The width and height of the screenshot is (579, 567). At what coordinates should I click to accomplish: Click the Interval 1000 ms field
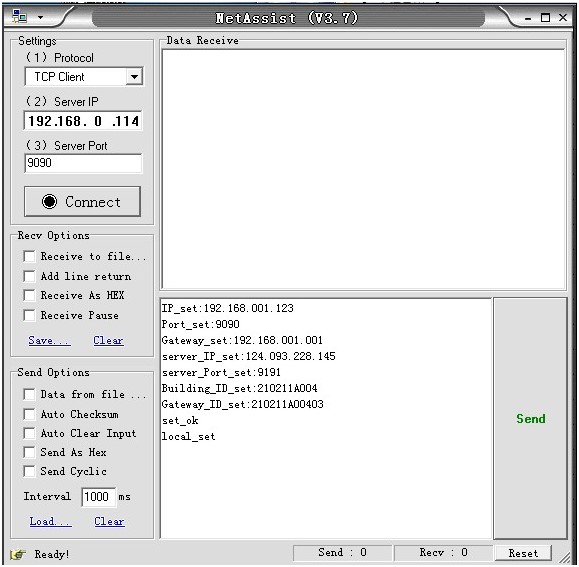98,497
